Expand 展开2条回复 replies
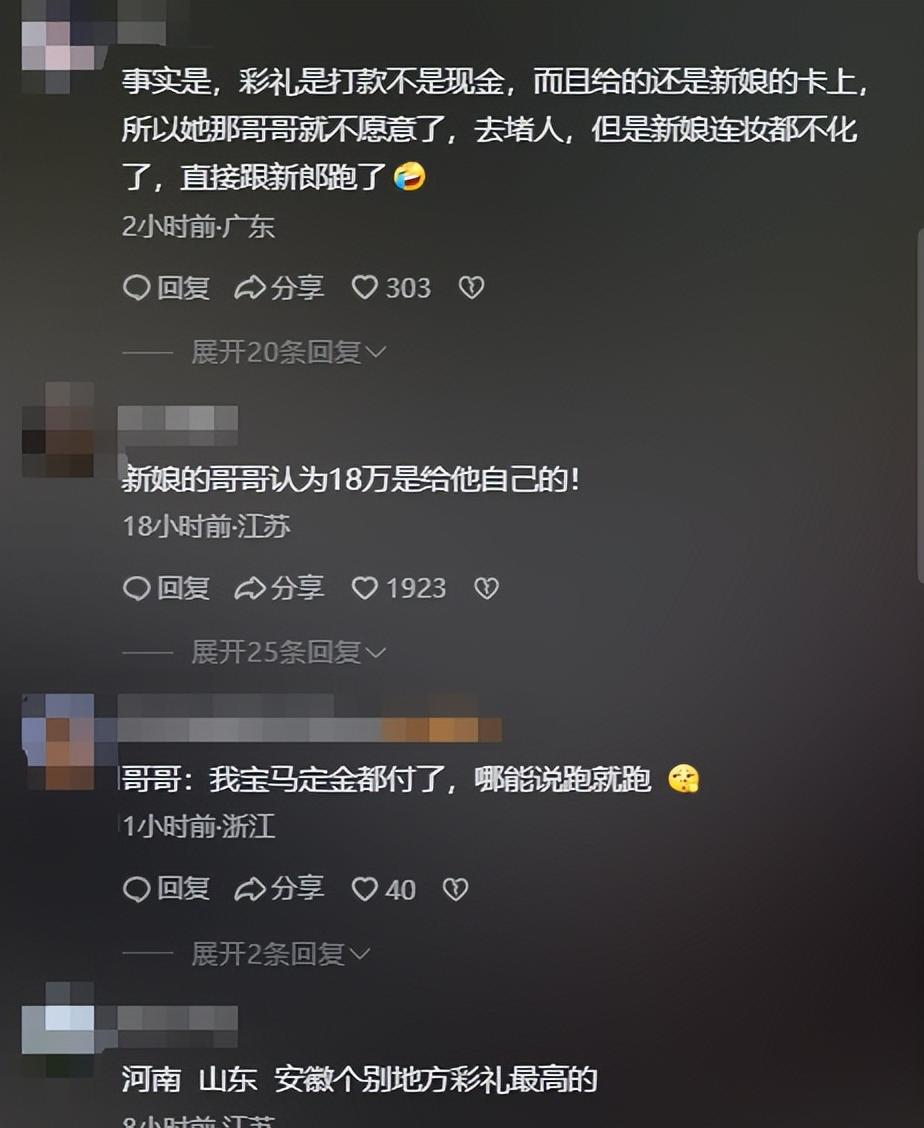This screenshot has height=1128, width=924. pos(281,954)
